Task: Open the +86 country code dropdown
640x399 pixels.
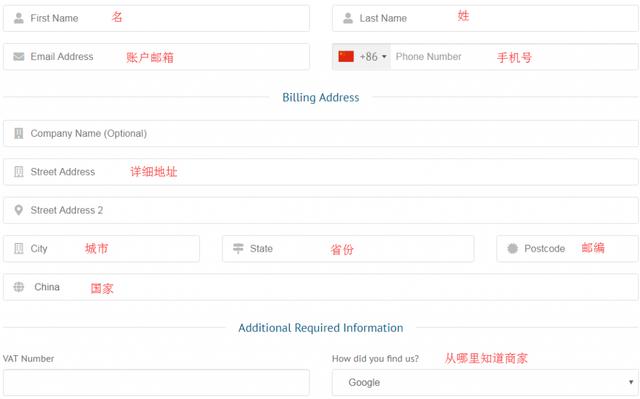Action: [x=362, y=57]
